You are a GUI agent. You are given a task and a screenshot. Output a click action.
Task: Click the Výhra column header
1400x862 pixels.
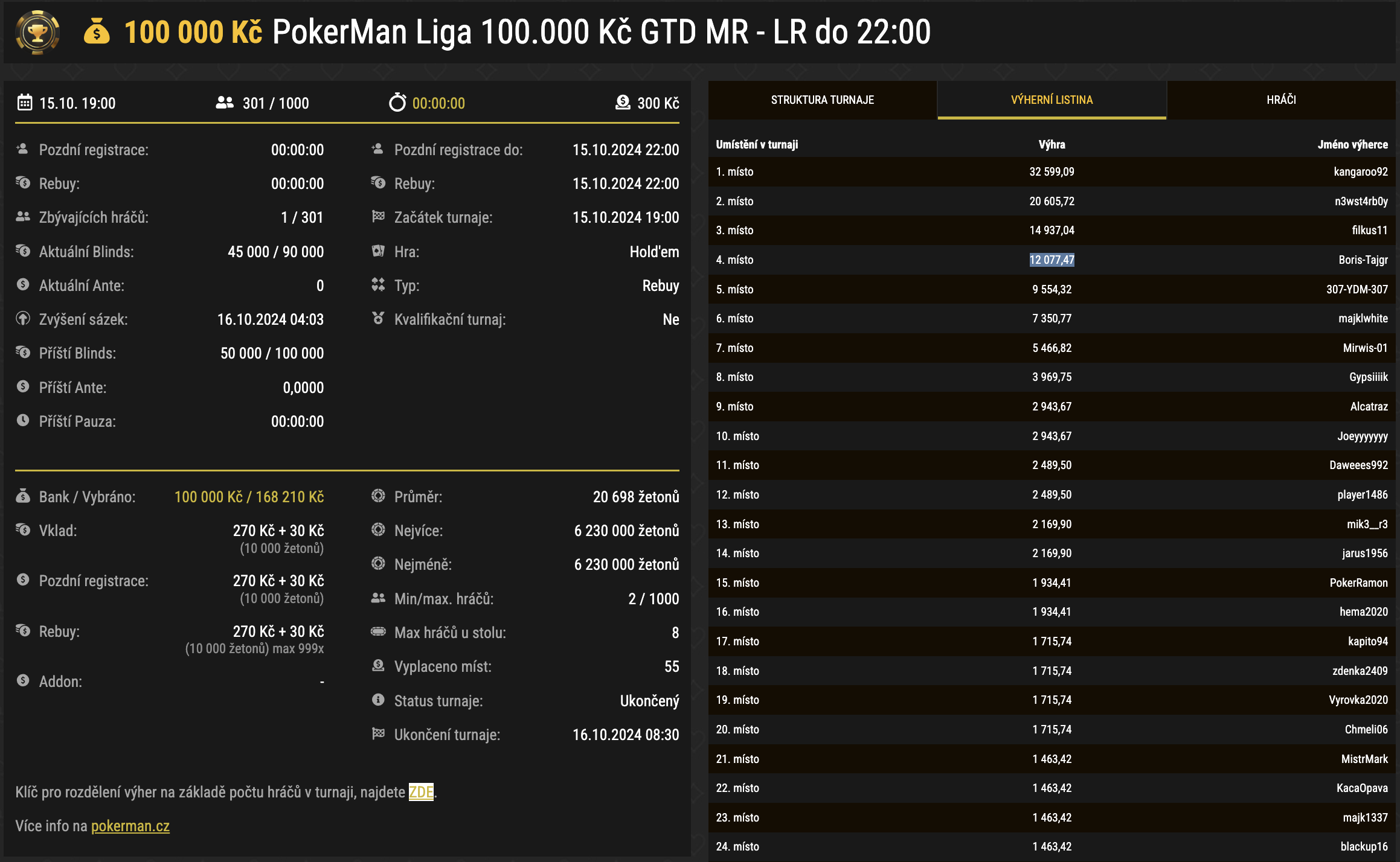click(x=1052, y=144)
